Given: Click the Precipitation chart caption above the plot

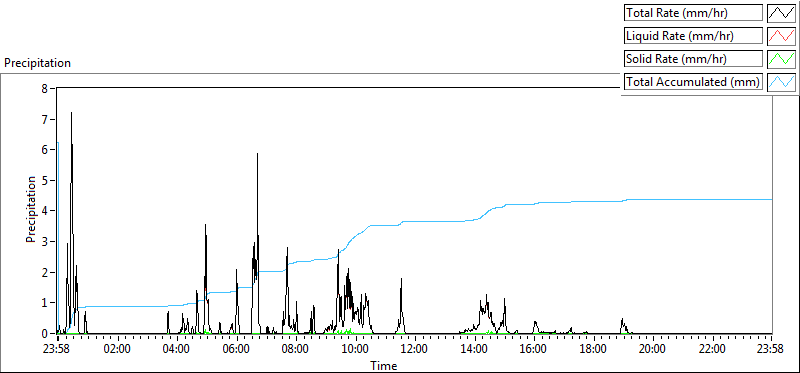Looking at the screenshot, I should click(37, 63).
